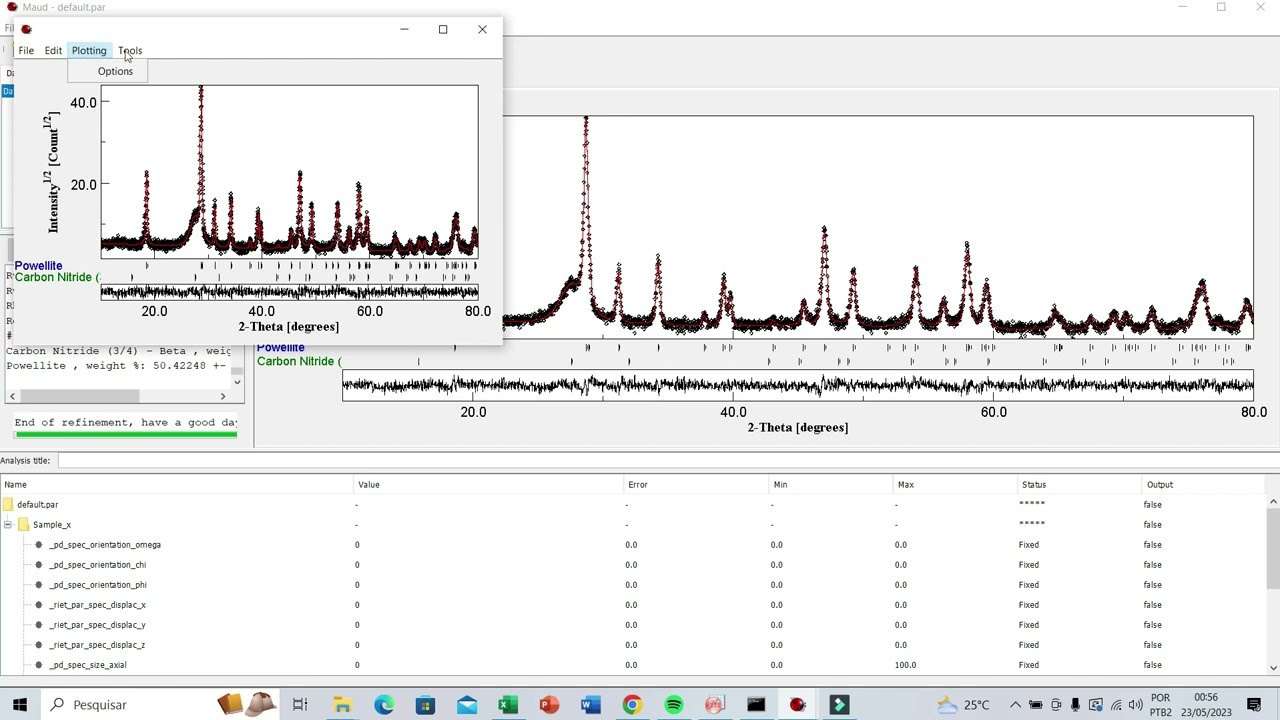Select the _pd_spec_size_axial parameter
This screenshot has width=1280, height=720.
88,664
